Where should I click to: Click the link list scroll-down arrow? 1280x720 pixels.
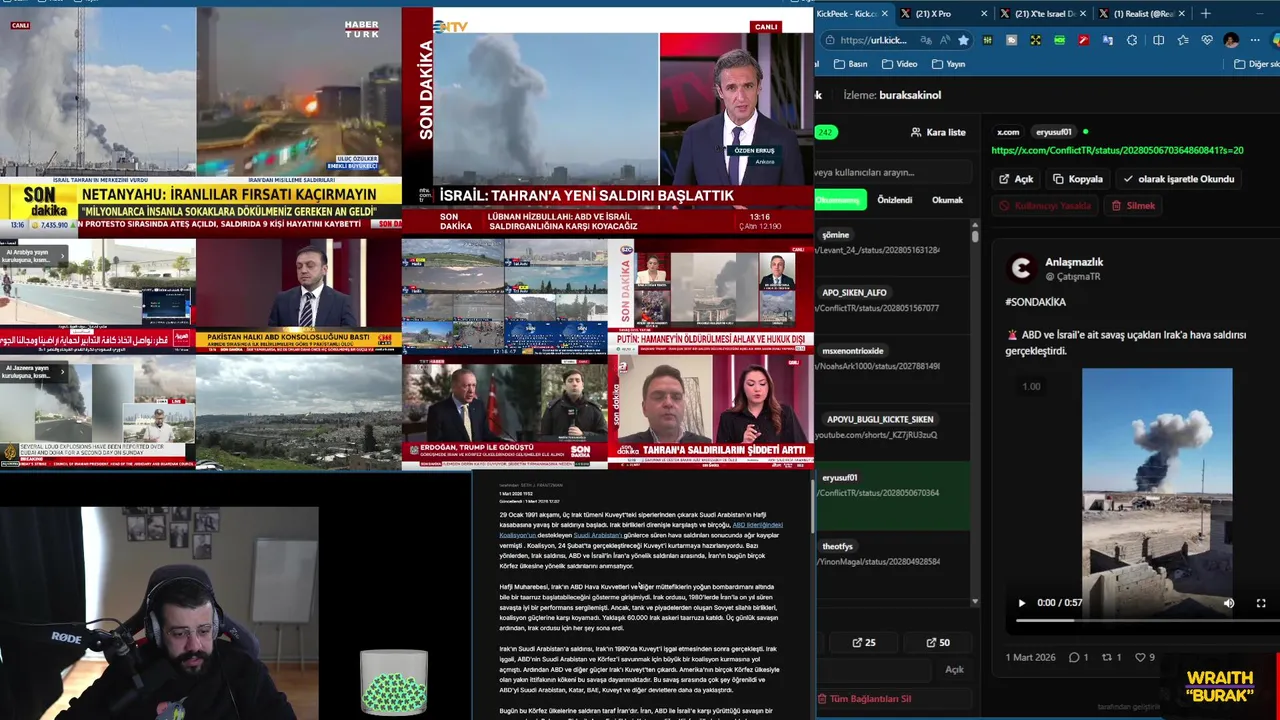click(x=975, y=602)
